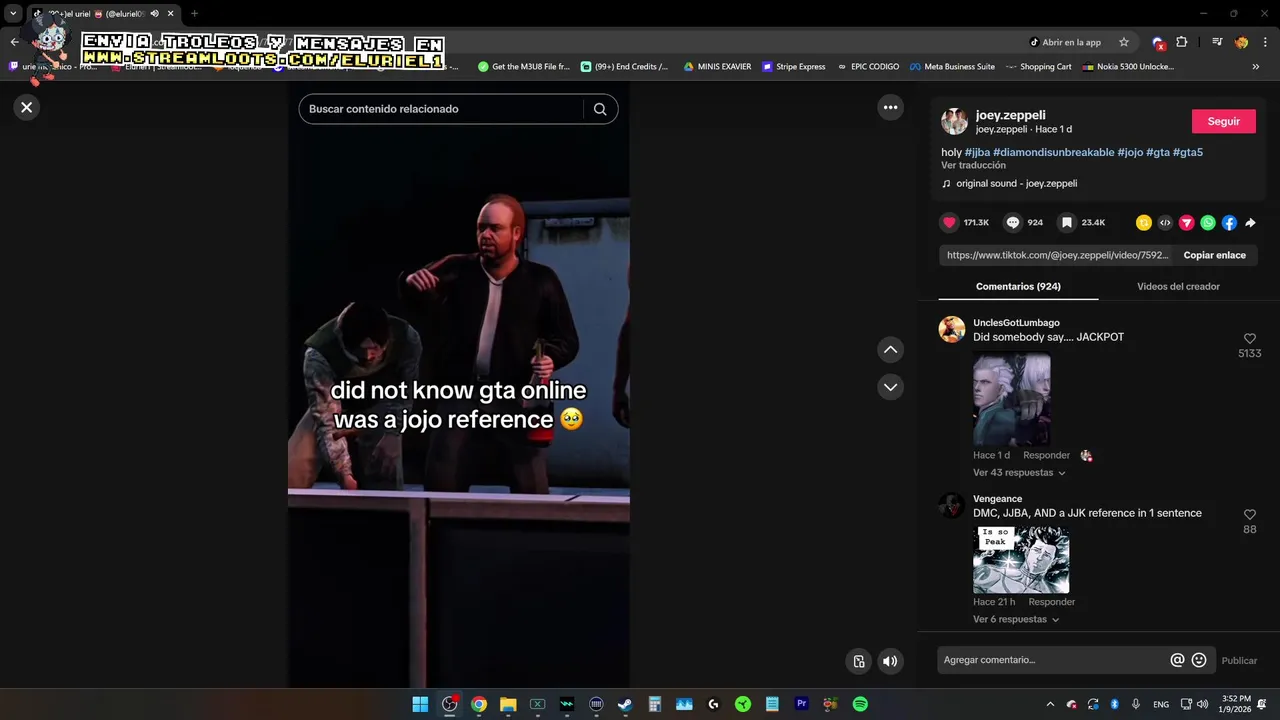
Task: Insert a mention with the @ icon
Action: coord(1177,660)
